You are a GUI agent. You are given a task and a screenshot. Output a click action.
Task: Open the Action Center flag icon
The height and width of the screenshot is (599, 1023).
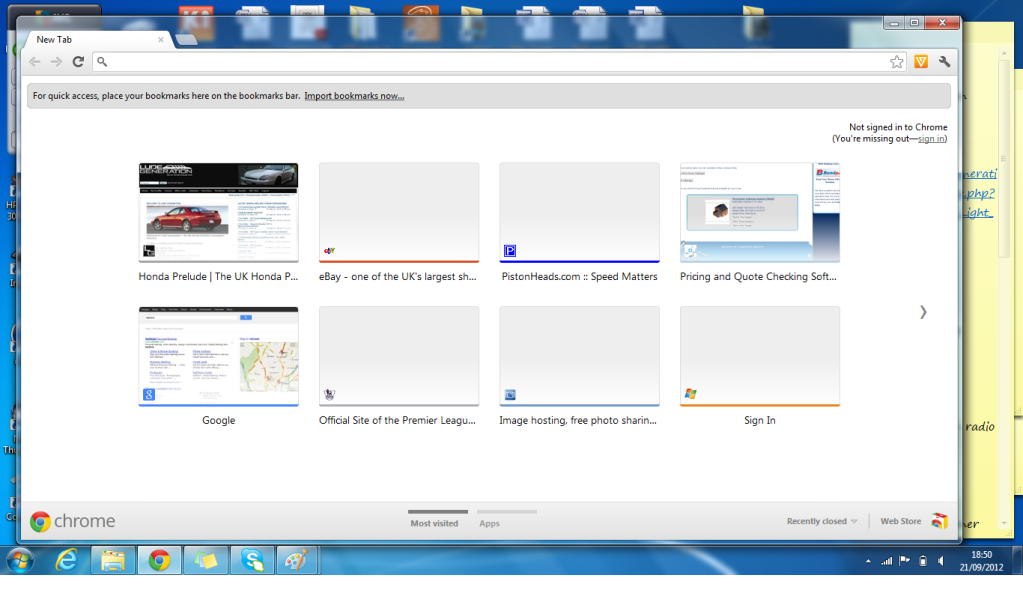904,561
